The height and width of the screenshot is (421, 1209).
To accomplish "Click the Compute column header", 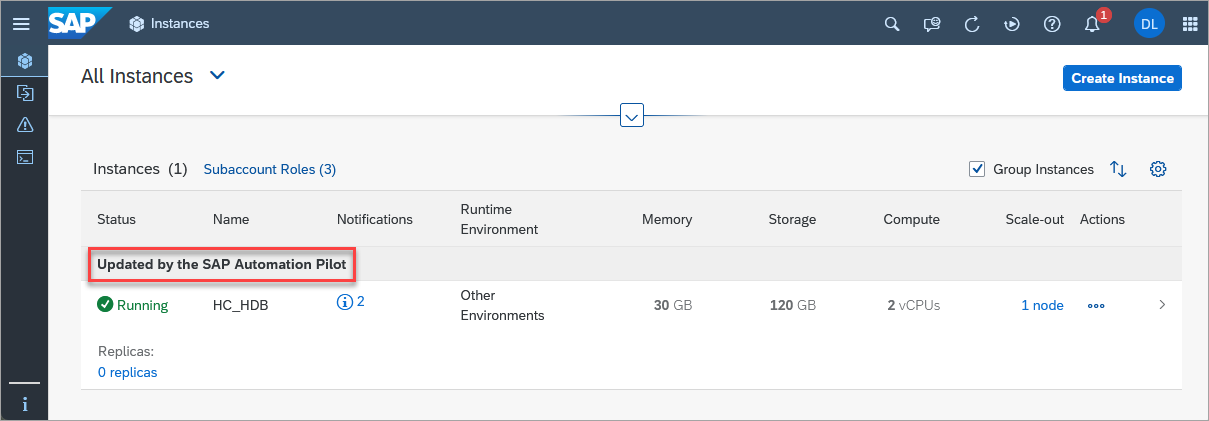I will point(911,219).
